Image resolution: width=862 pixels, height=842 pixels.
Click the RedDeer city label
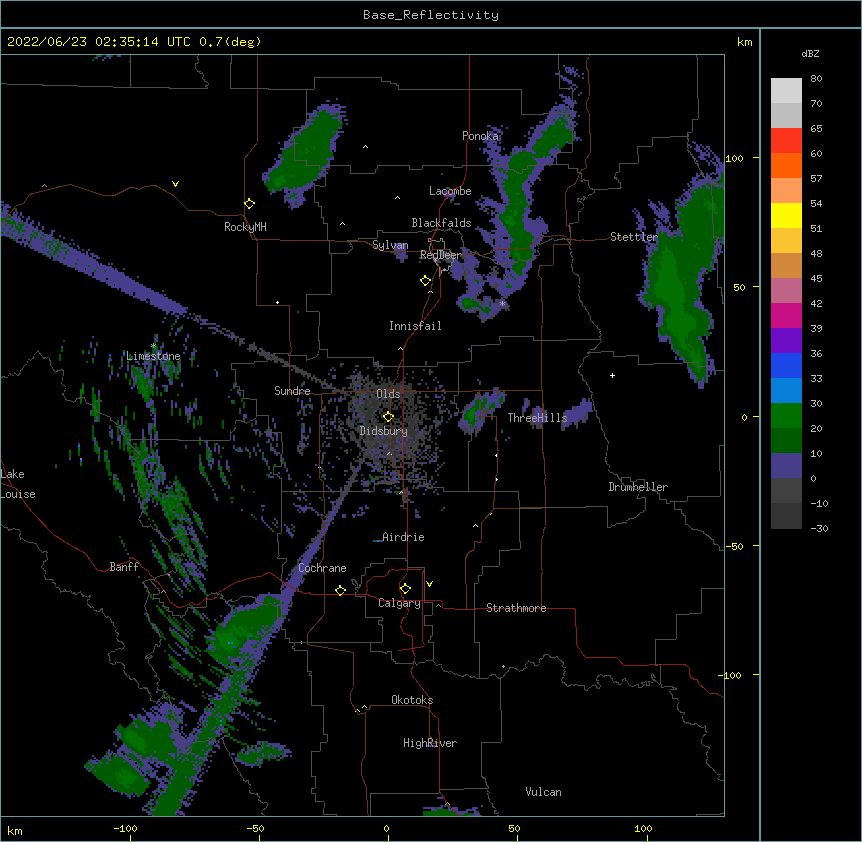click(441, 255)
